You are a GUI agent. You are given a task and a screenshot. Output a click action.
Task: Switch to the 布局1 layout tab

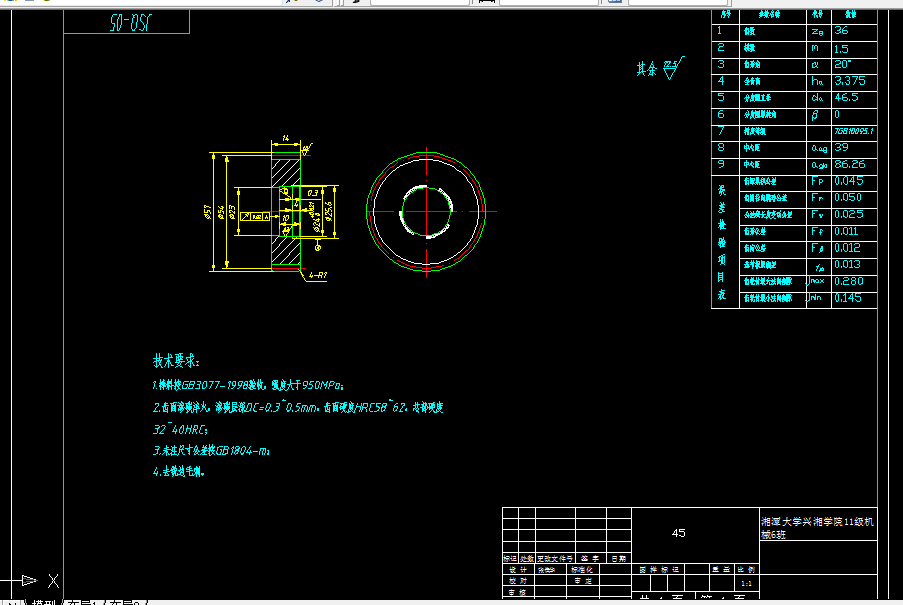tap(86, 603)
